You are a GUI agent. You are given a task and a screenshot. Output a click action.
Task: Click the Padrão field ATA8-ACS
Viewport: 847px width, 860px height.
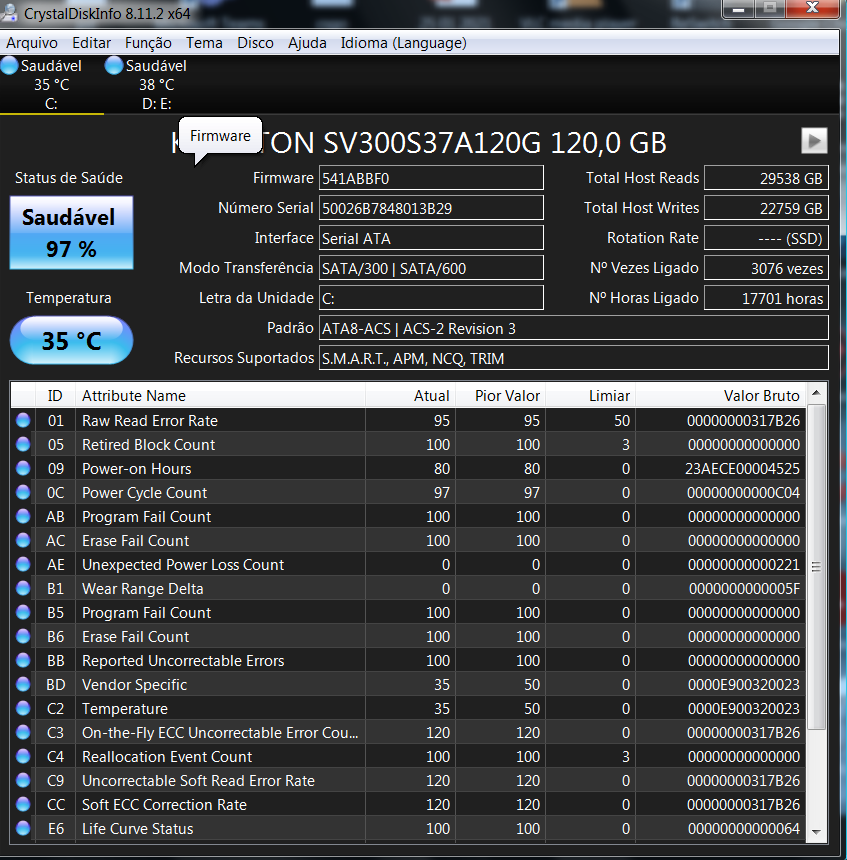click(x=574, y=328)
